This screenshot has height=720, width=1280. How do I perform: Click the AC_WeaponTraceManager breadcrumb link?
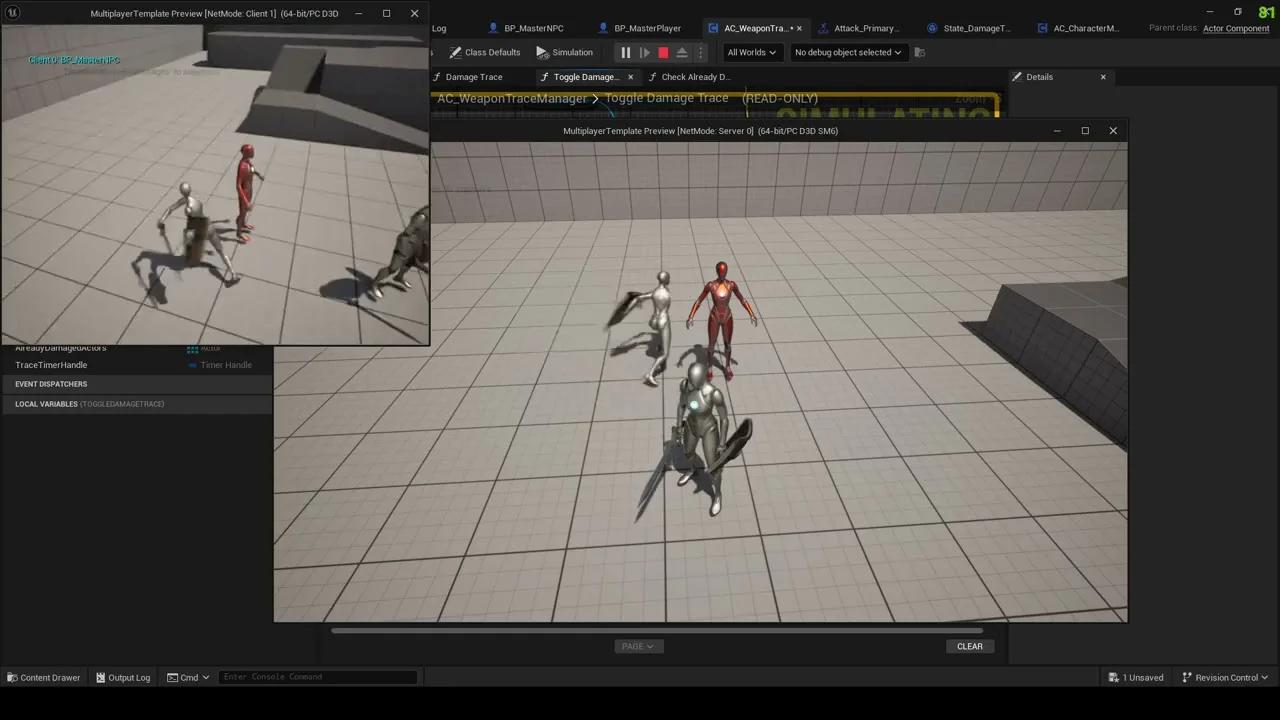(x=511, y=98)
